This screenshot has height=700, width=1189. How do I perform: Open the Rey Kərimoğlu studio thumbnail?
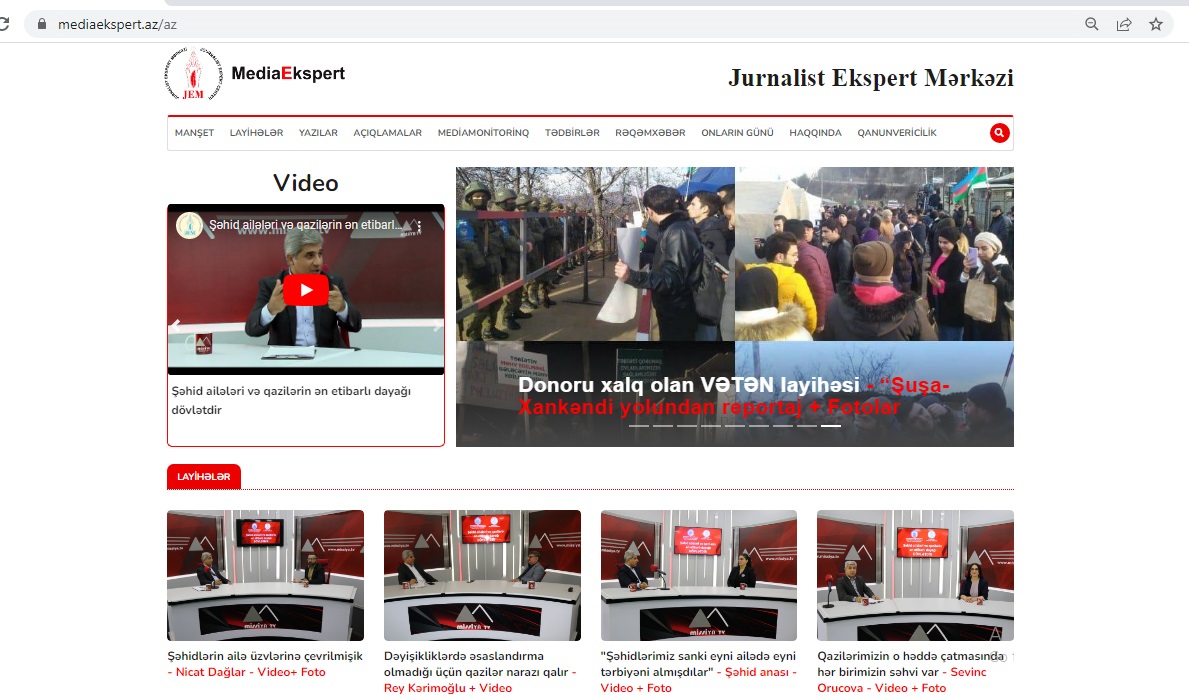point(482,575)
